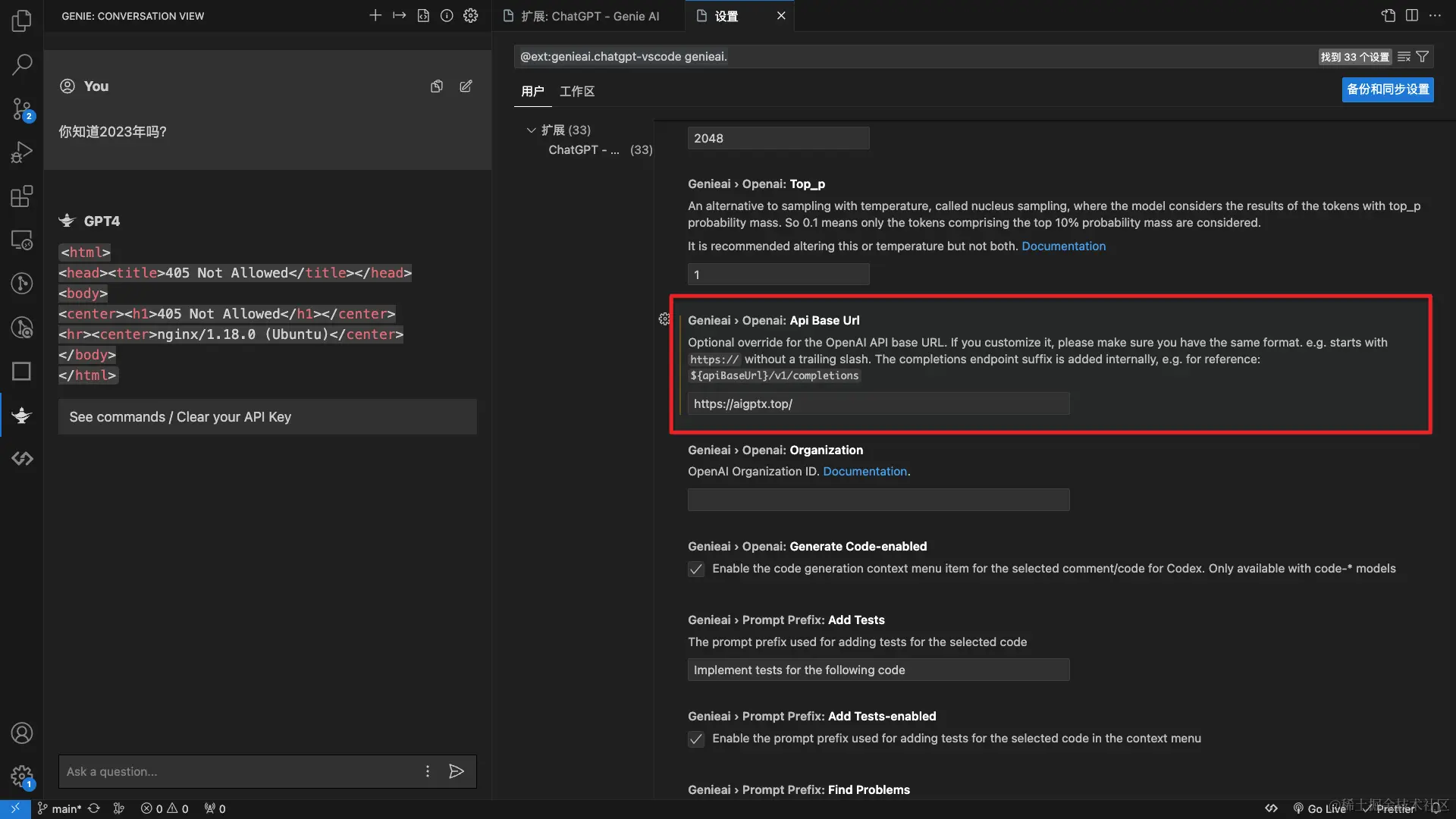Click the field showing 2048

[778, 138]
